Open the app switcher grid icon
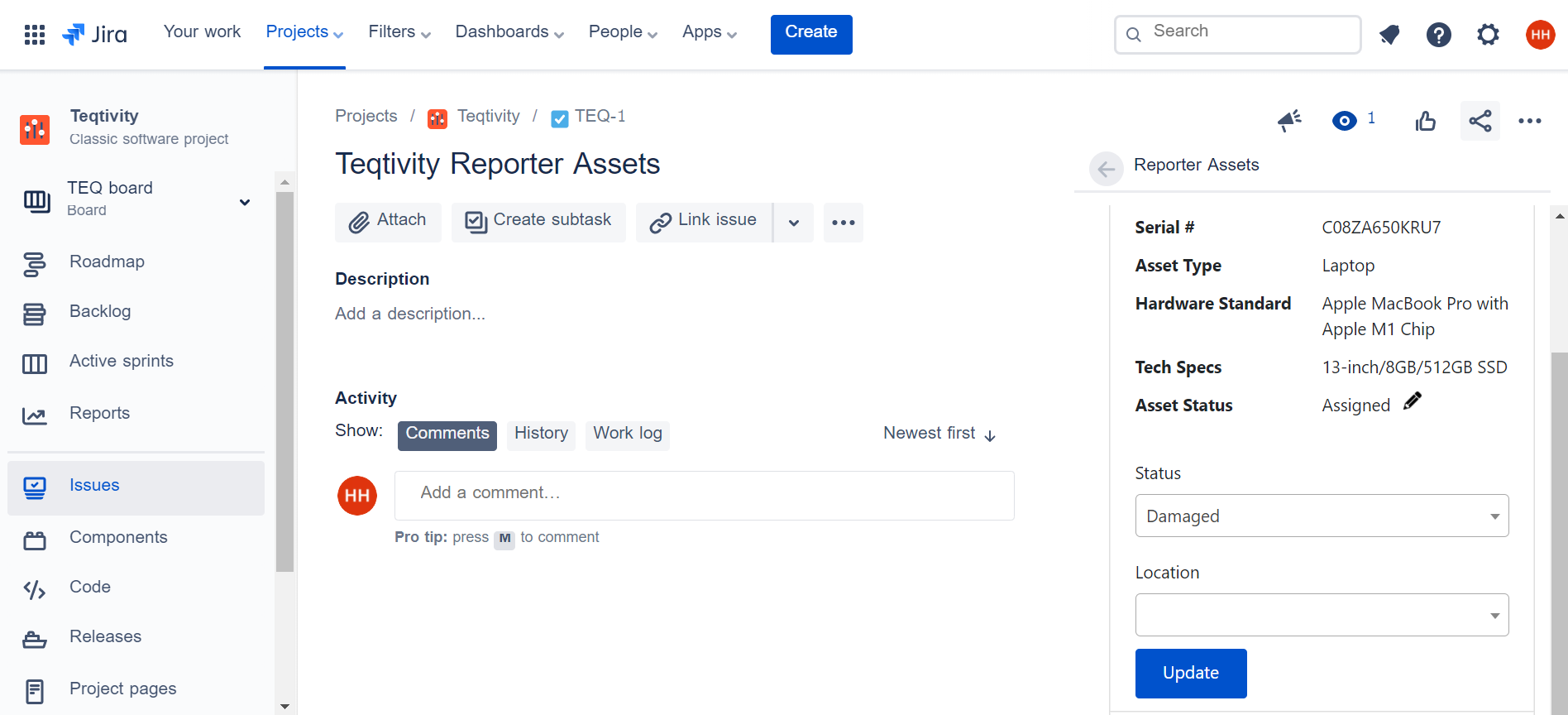This screenshot has width=1568, height=715. click(x=35, y=34)
